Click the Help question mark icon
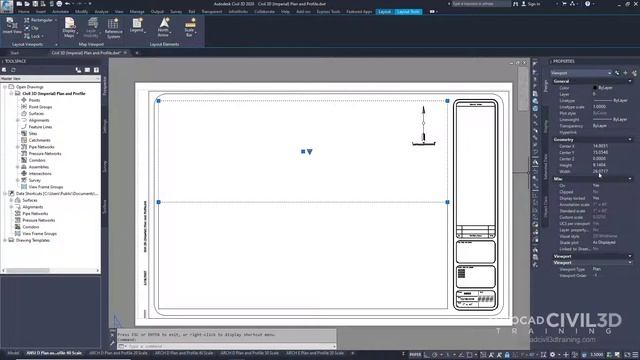Screen dimensions: 640x360 [587, 4]
